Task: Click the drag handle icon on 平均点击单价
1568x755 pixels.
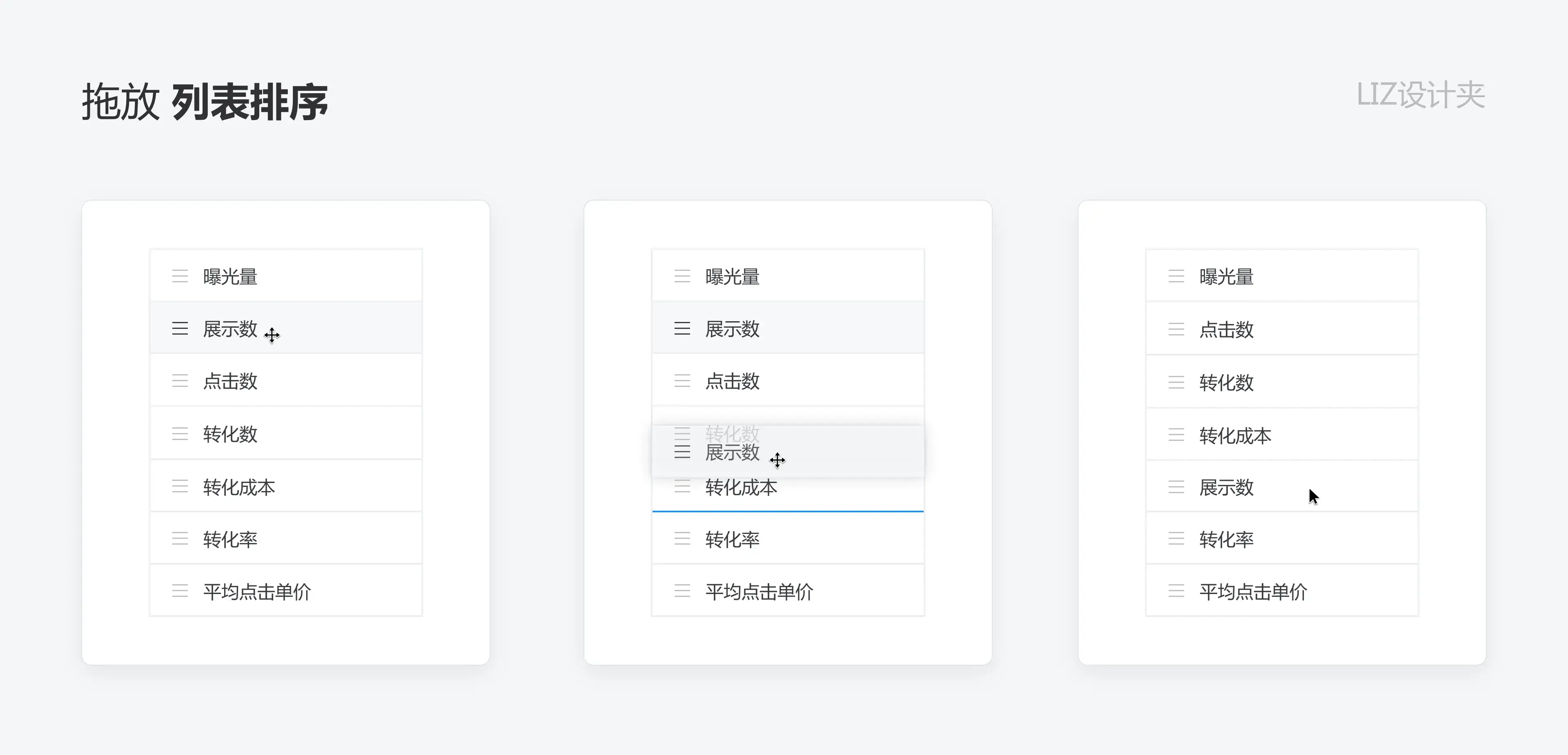Action: (179, 593)
